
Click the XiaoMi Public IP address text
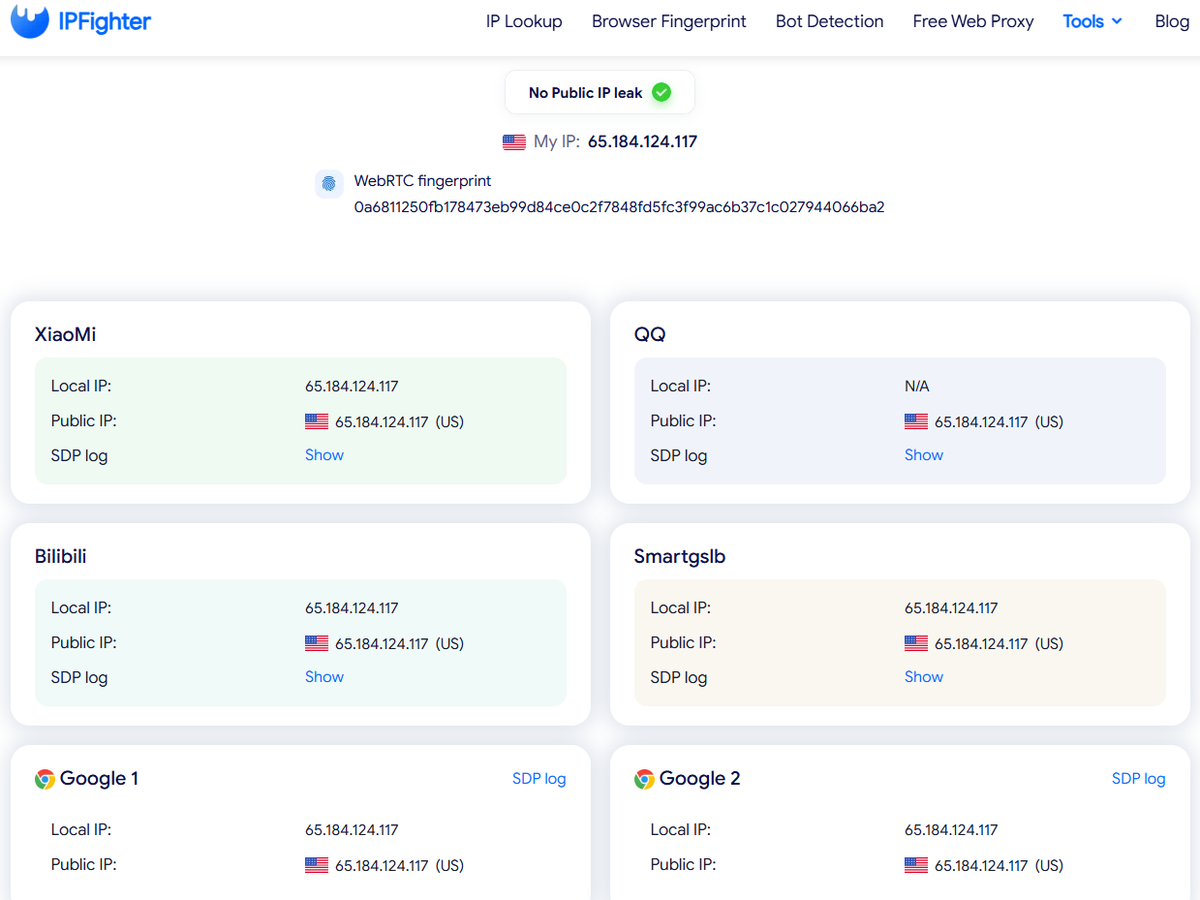pos(382,422)
